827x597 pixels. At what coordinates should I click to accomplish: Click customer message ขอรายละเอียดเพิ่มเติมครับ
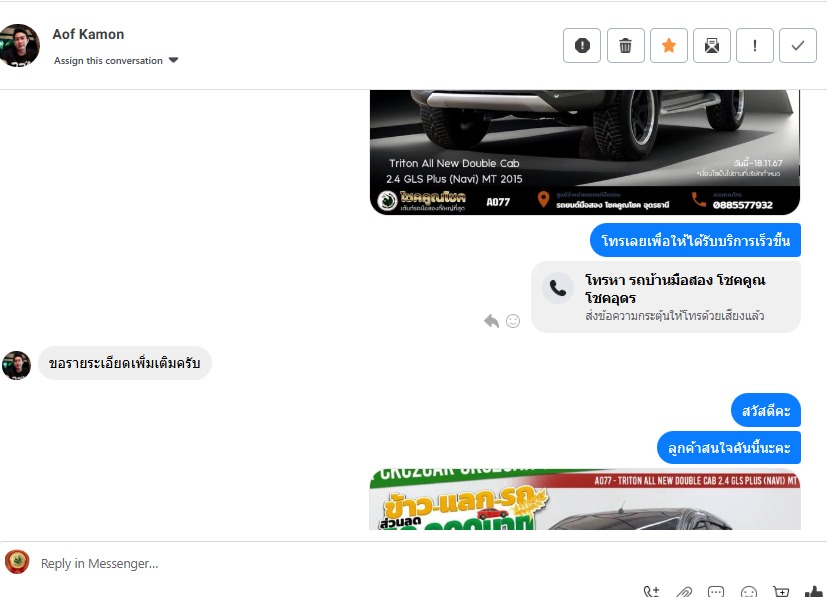click(124, 363)
